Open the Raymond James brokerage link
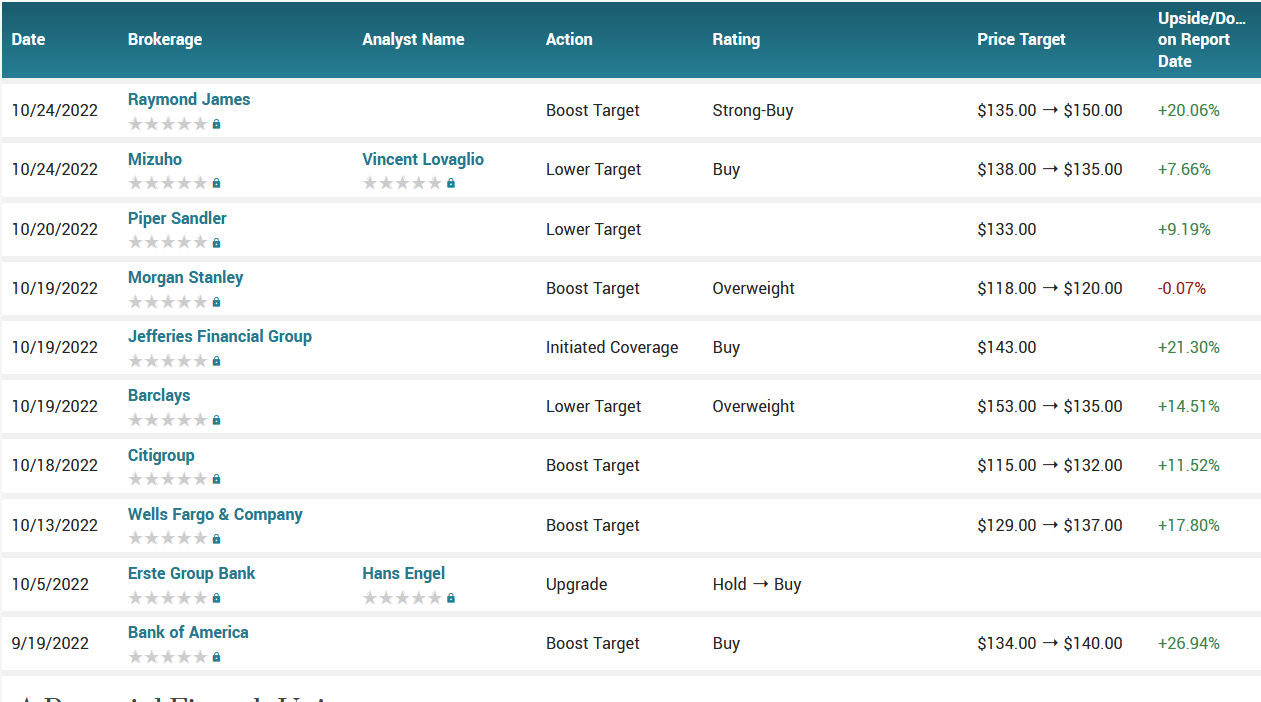 [188, 99]
